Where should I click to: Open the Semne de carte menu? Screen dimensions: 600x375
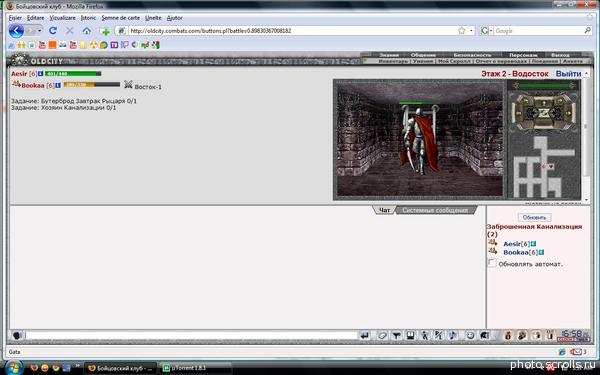pyautogui.click(x=121, y=18)
